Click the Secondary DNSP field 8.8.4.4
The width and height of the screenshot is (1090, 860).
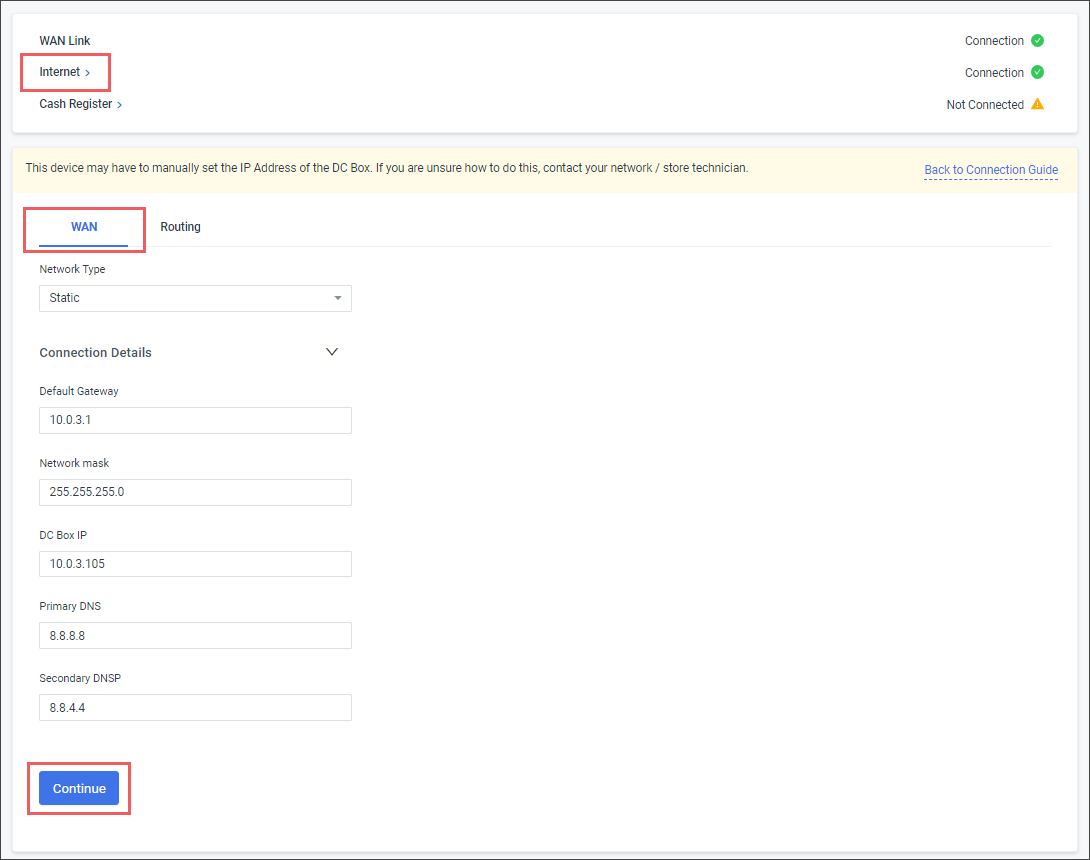[x=195, y=708]
